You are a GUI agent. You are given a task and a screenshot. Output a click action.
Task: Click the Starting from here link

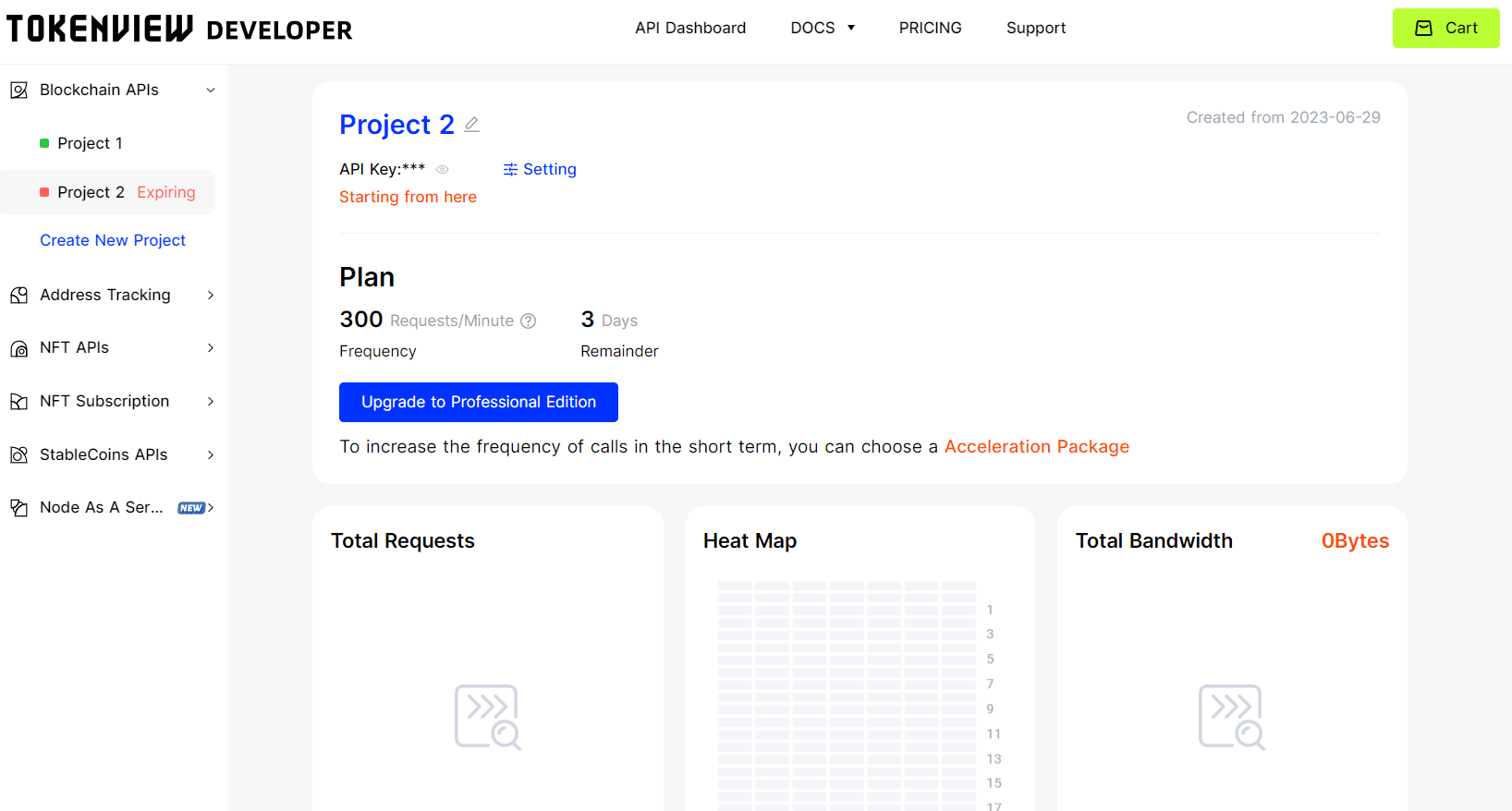tap(408, 197)
